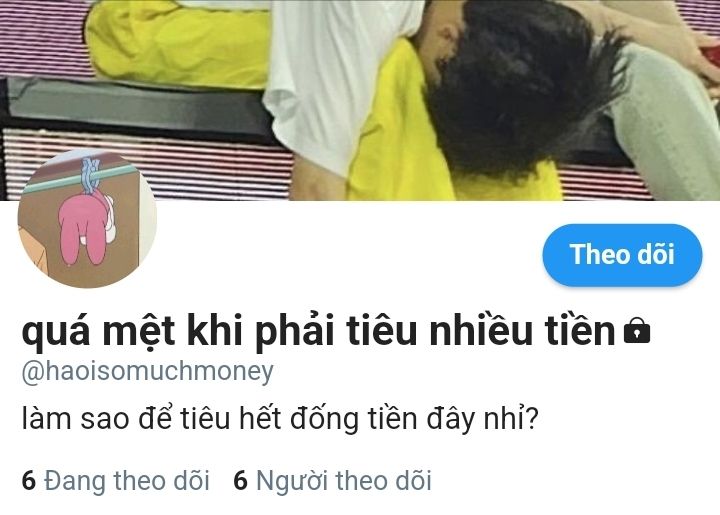Image resolution: width=720 pixels, height=515 pixels.
Task: Click display name quá mệt khi phải tiêu nhiều tiền
Action: [318, 331]
